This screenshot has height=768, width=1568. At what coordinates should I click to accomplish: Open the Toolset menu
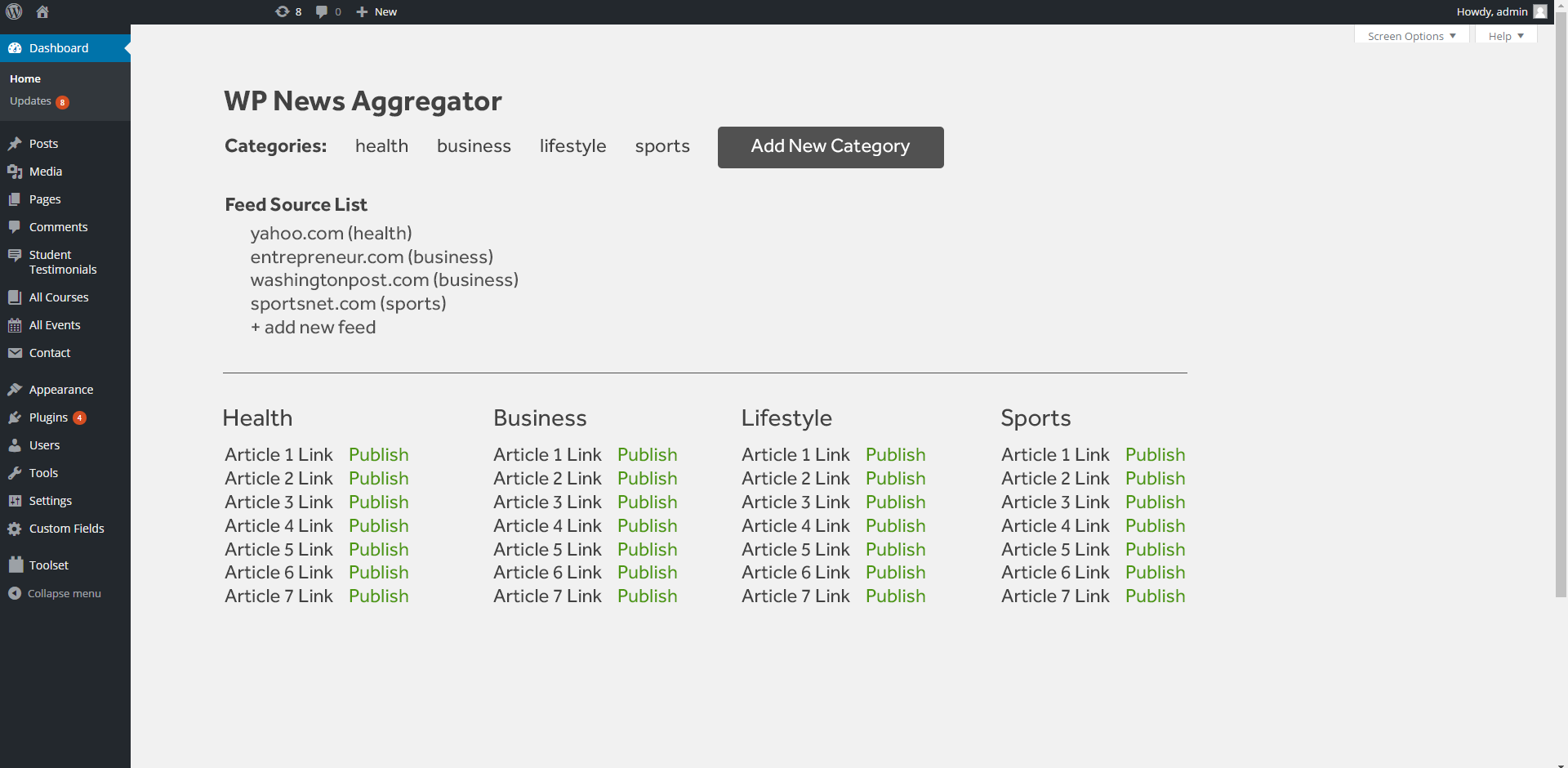(x=48, y=565)
